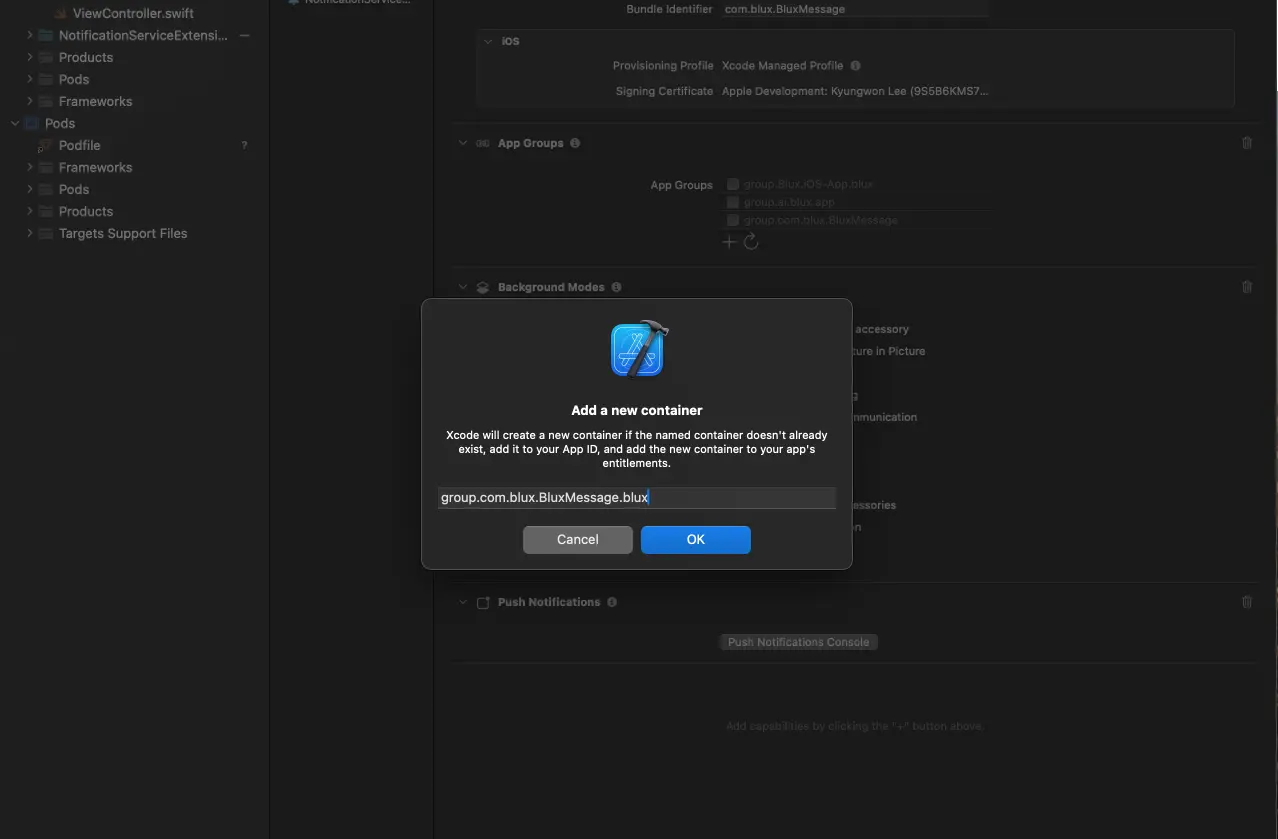
Task: Select Podfile in the project navigator
Action: tap(80, 145)
